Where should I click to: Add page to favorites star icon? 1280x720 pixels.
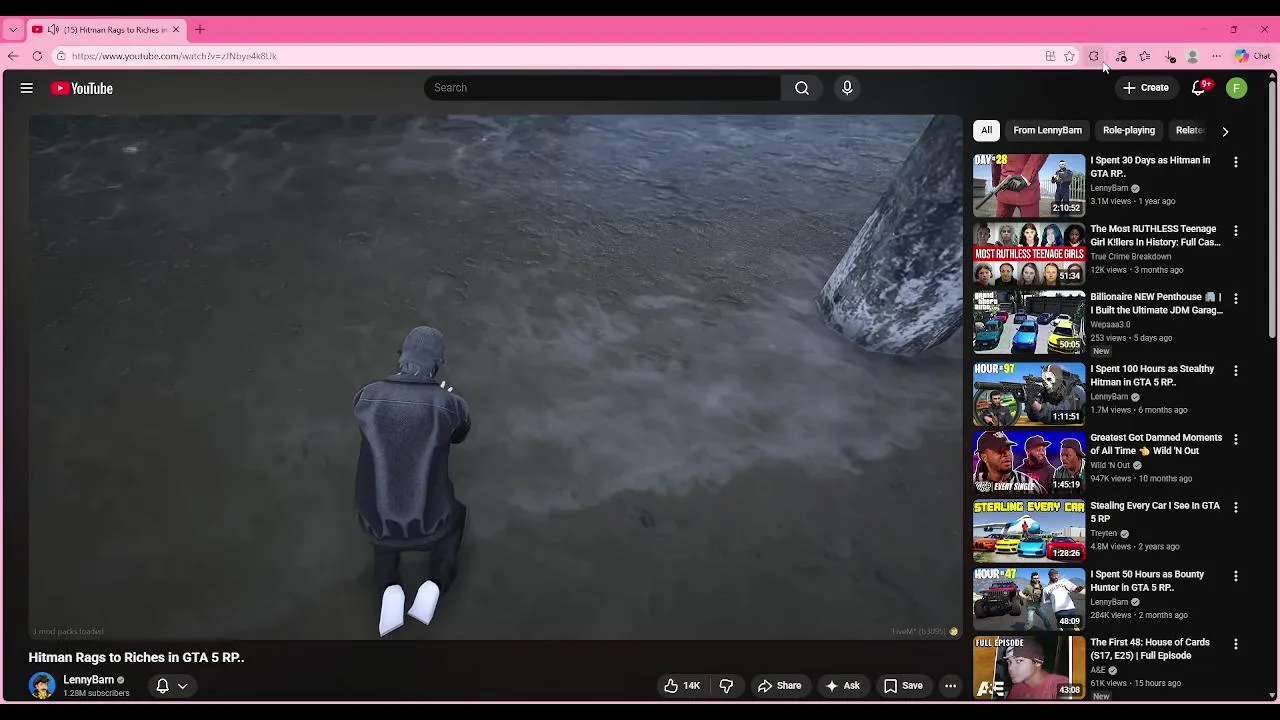click(1069, 56)
